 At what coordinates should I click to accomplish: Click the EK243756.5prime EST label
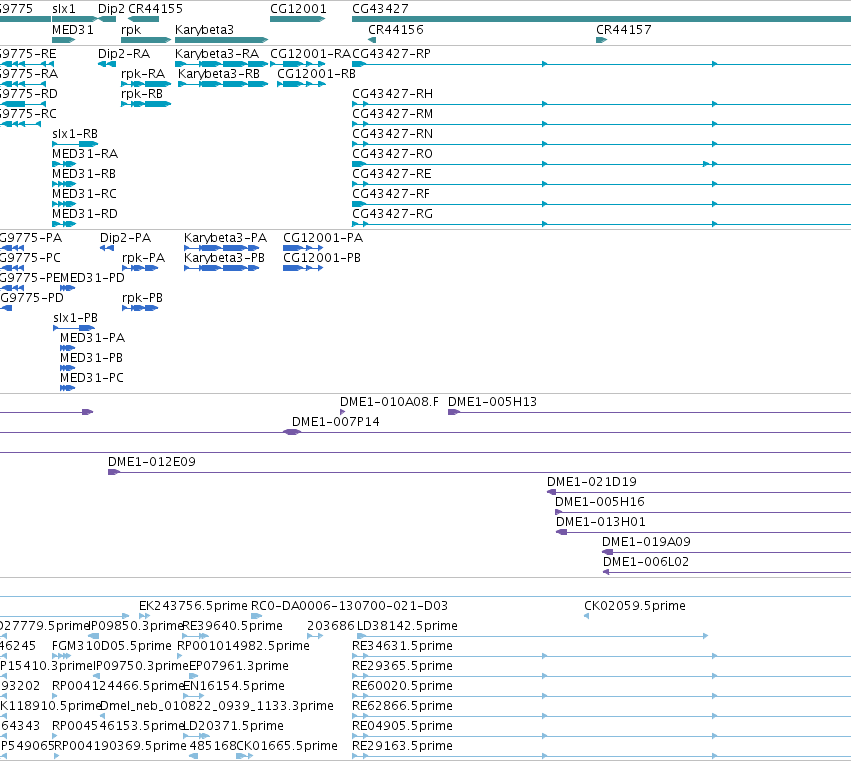pos(193,606)
